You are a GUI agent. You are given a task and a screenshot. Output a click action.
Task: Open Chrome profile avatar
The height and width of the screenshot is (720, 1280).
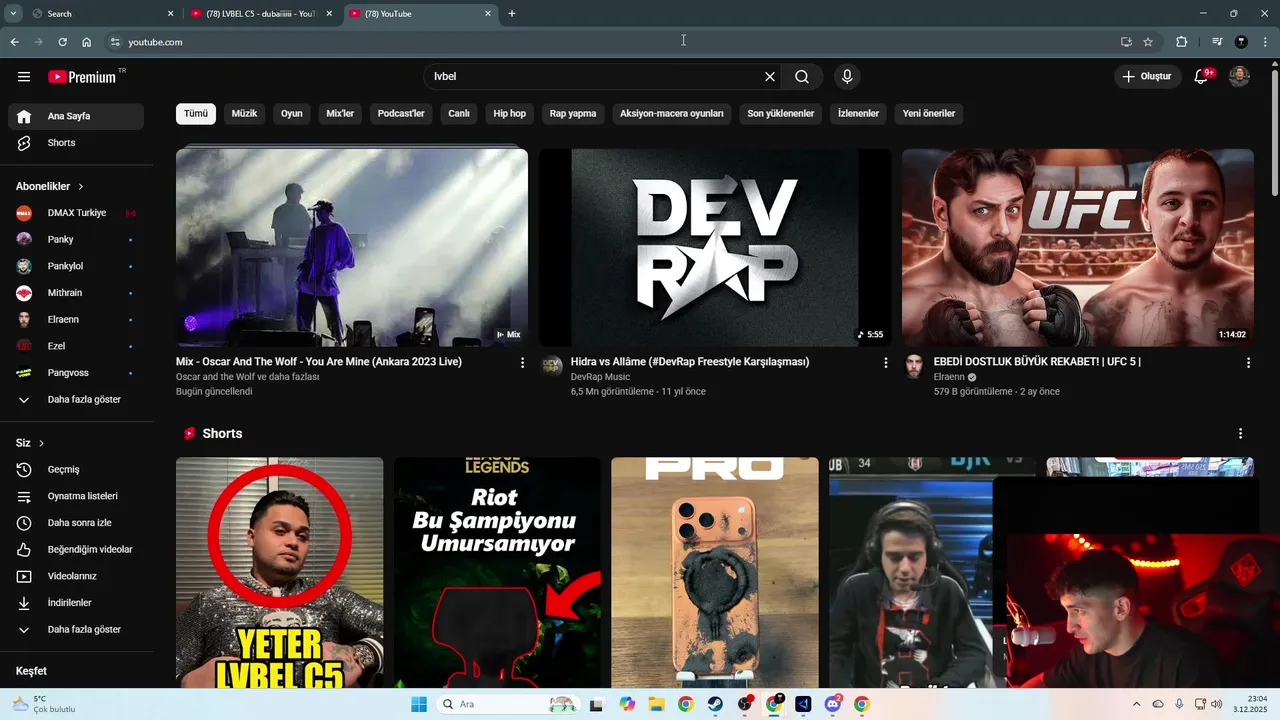click(x=1241, y=42)
